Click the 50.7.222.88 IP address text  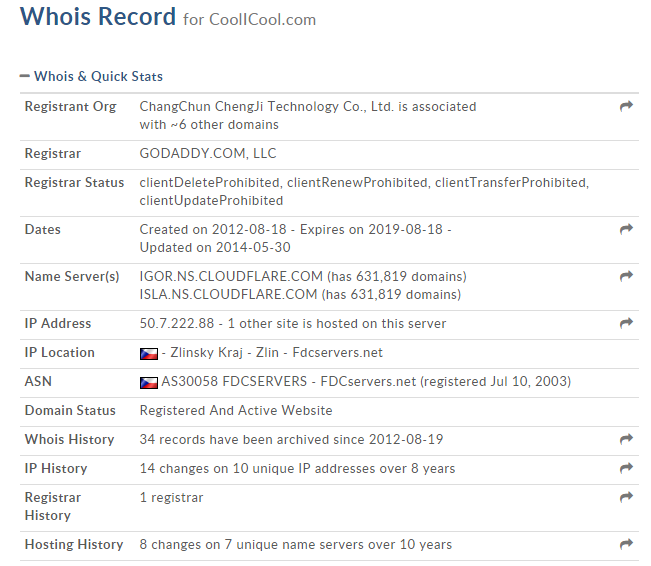pyautogui.click(x=177, y=323)
